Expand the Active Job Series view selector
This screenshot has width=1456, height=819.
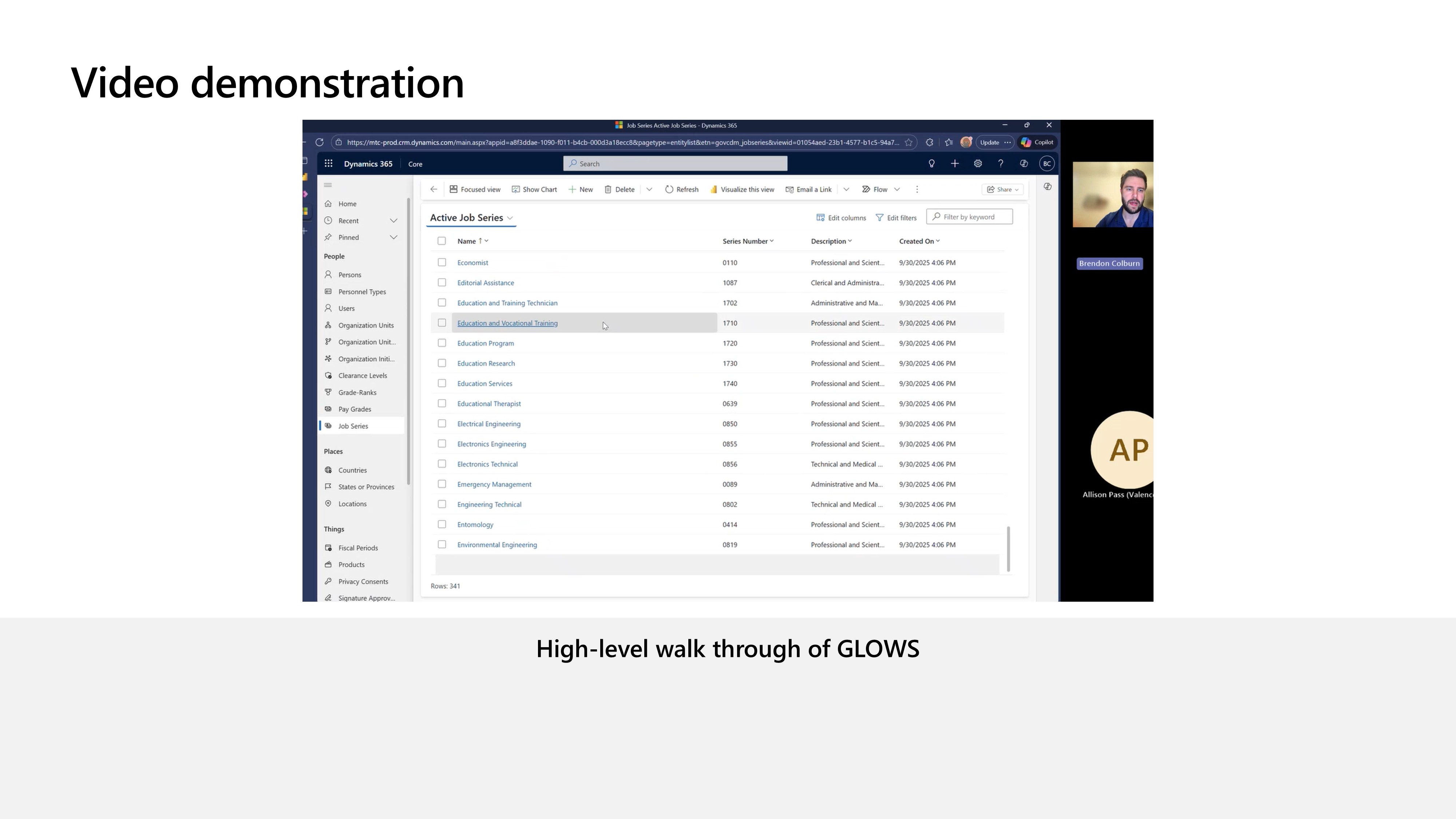(x=510, y=218)
